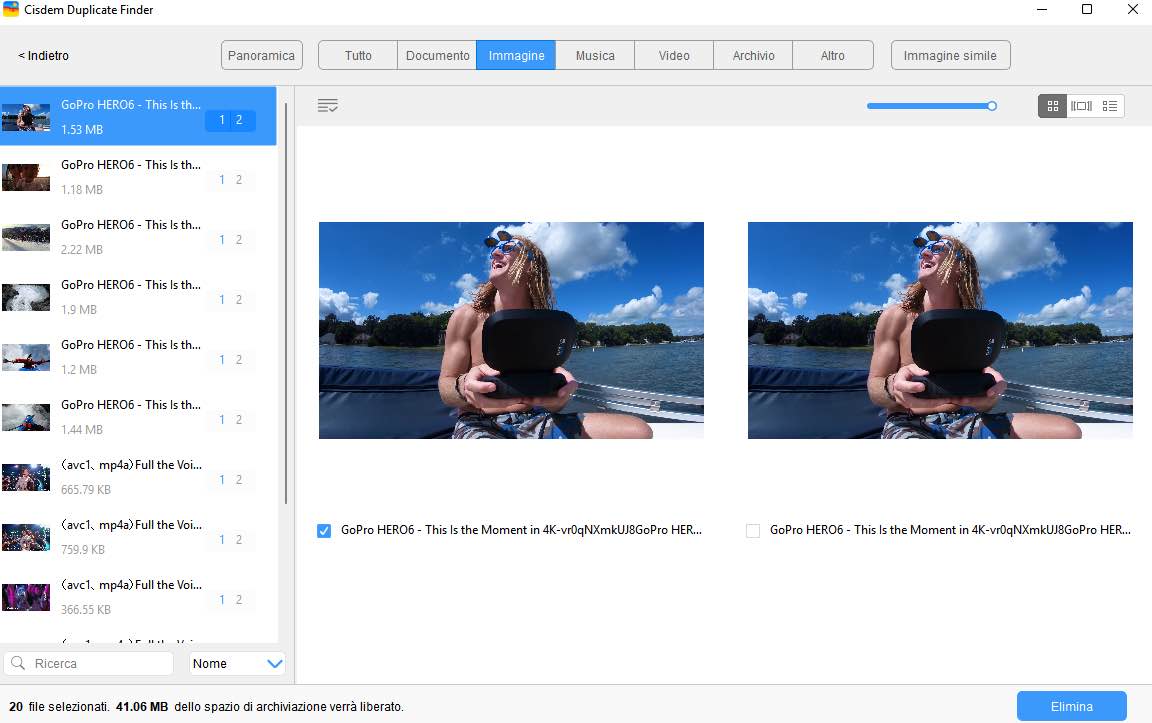Check the right GoPro HERO6 duplicate image
Viewport: 1152px width, 723px height.
pyautogui.click(x=753, y=530)
